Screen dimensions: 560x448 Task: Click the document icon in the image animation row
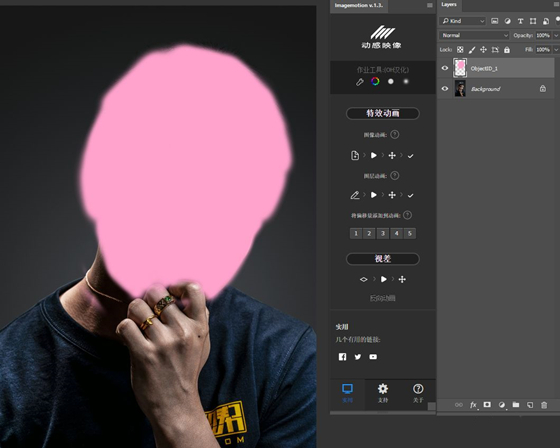click(355, 155)
